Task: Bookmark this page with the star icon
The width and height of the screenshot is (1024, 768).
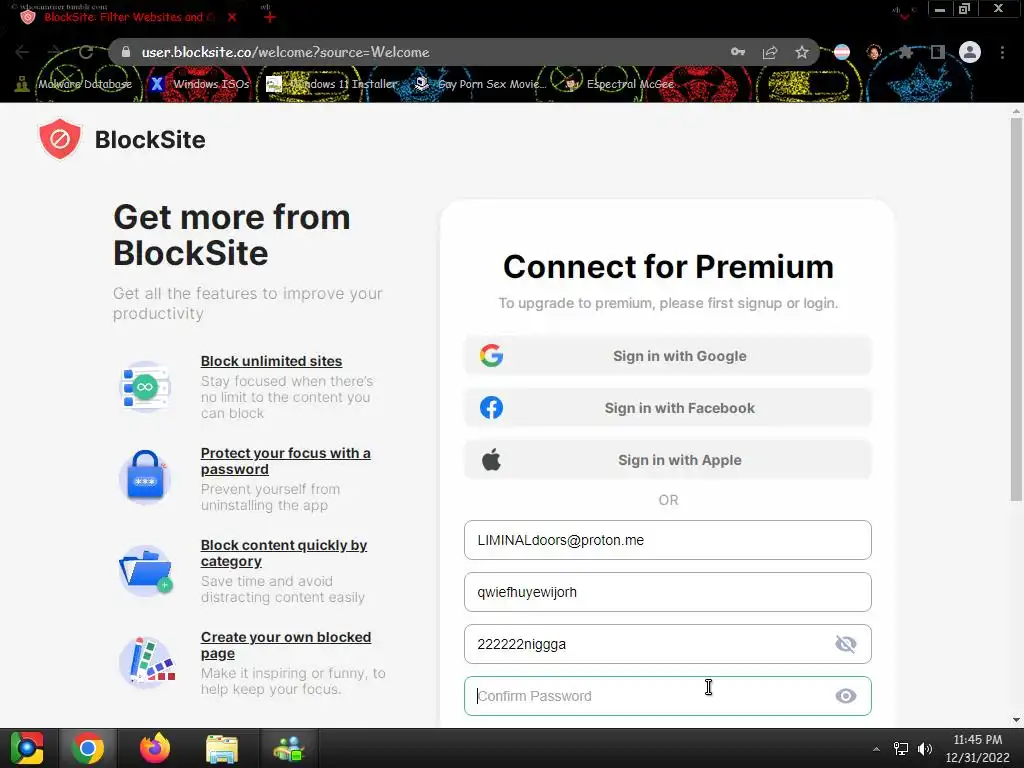Action: (802, 52)
